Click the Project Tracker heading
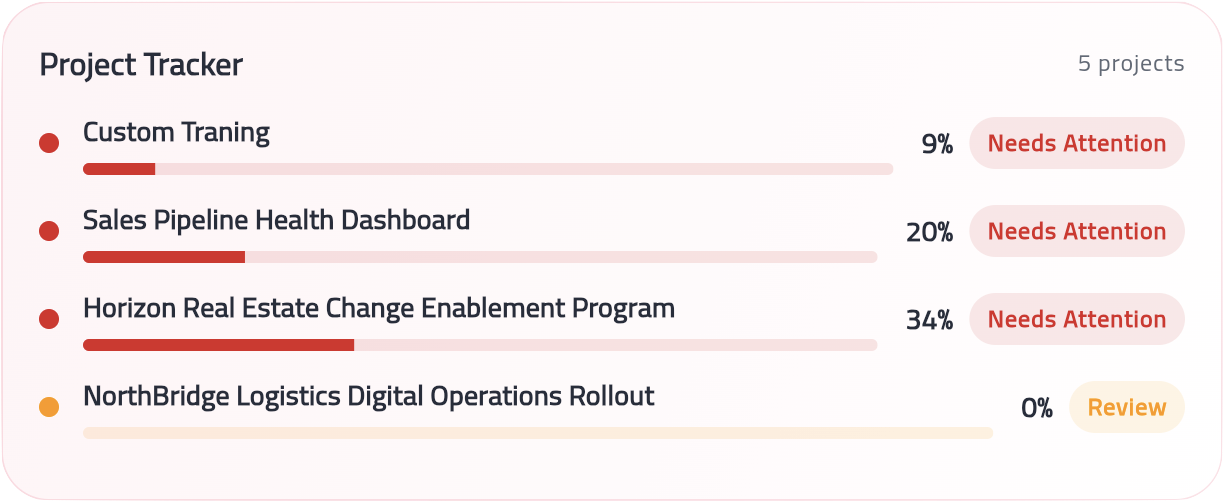 (x=141, y=65)
